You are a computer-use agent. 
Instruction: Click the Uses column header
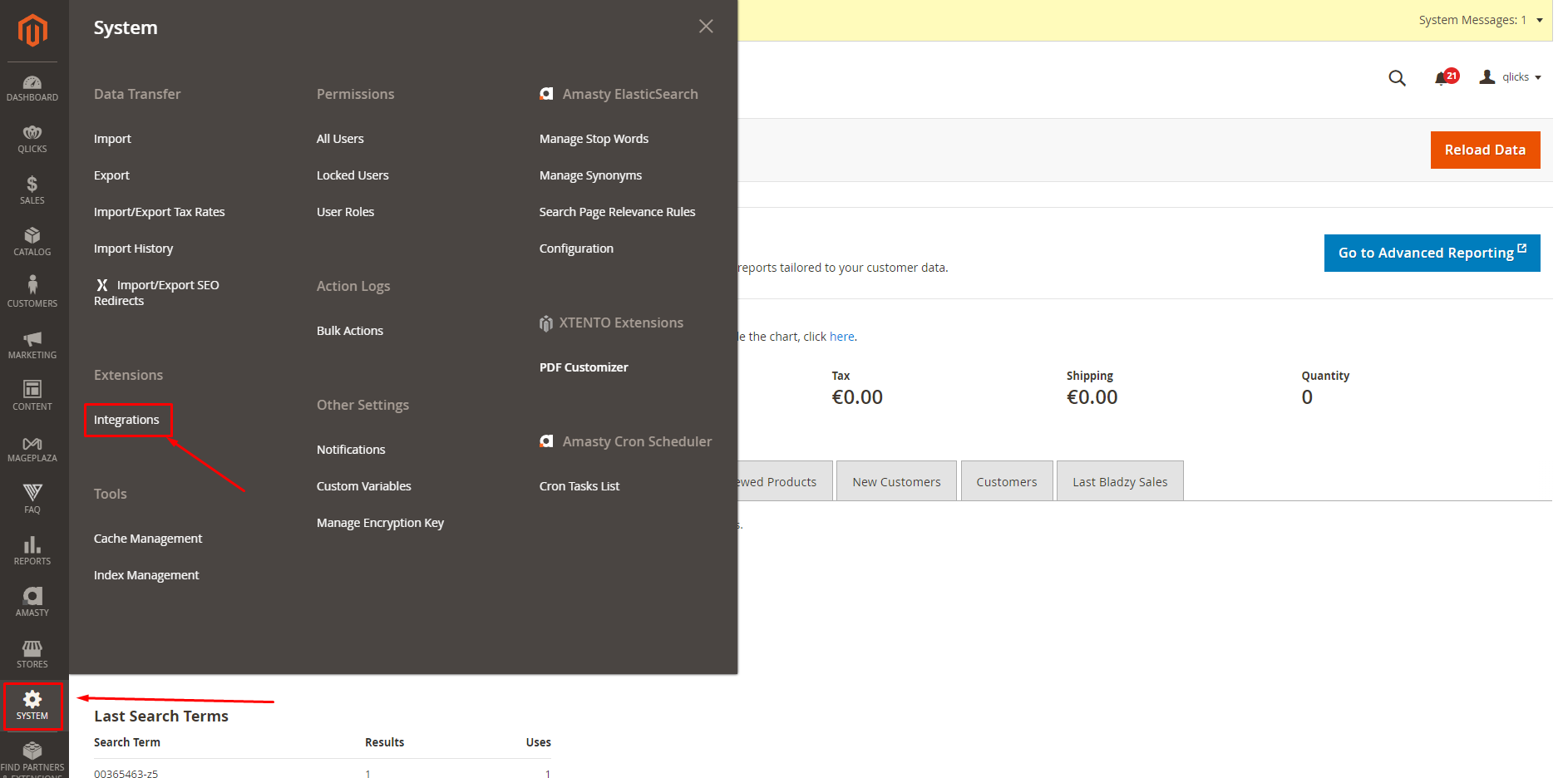coord(538,742)
